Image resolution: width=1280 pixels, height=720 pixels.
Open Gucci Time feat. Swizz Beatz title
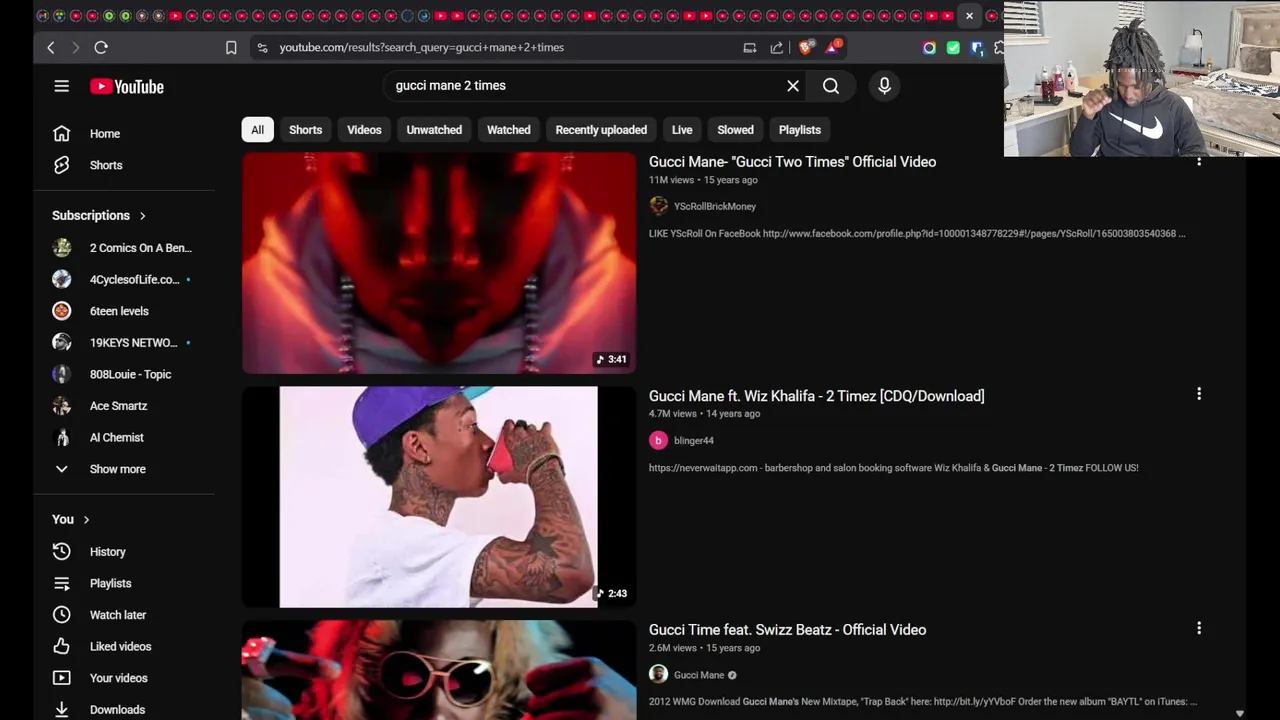[x=787, y=630]
